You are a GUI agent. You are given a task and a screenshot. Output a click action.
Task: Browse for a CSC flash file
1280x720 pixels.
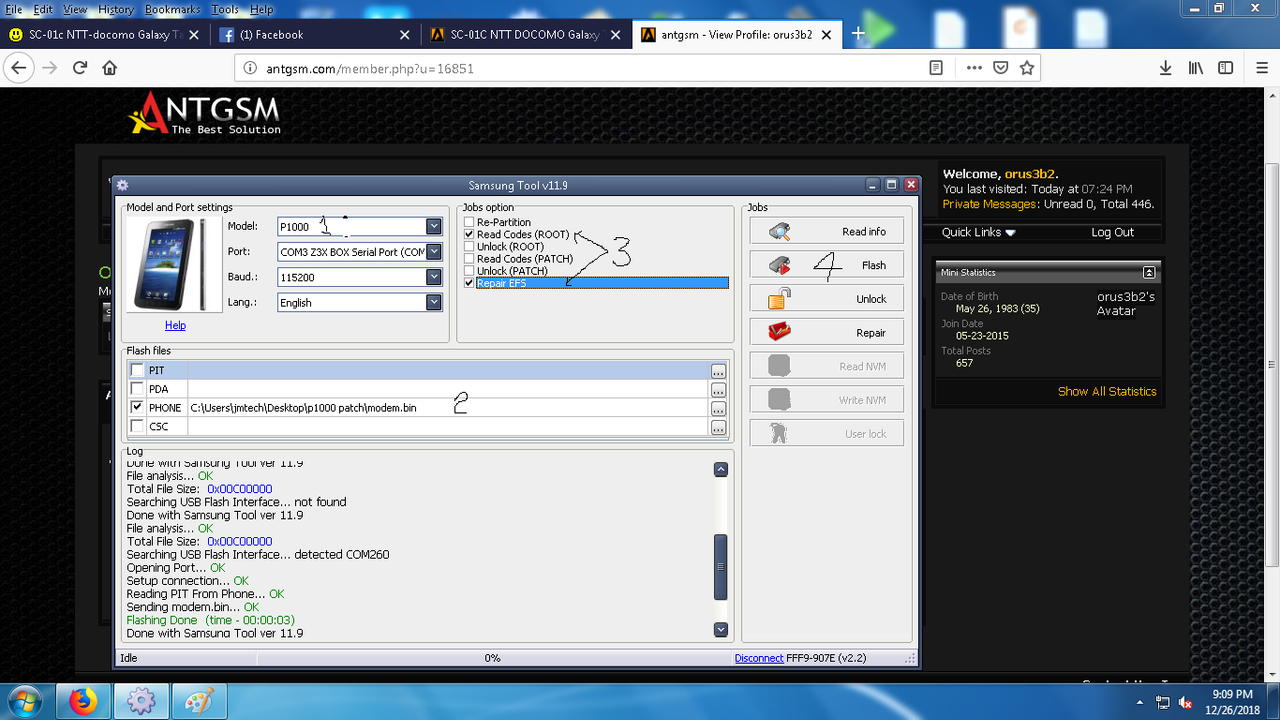coord(718,427)
